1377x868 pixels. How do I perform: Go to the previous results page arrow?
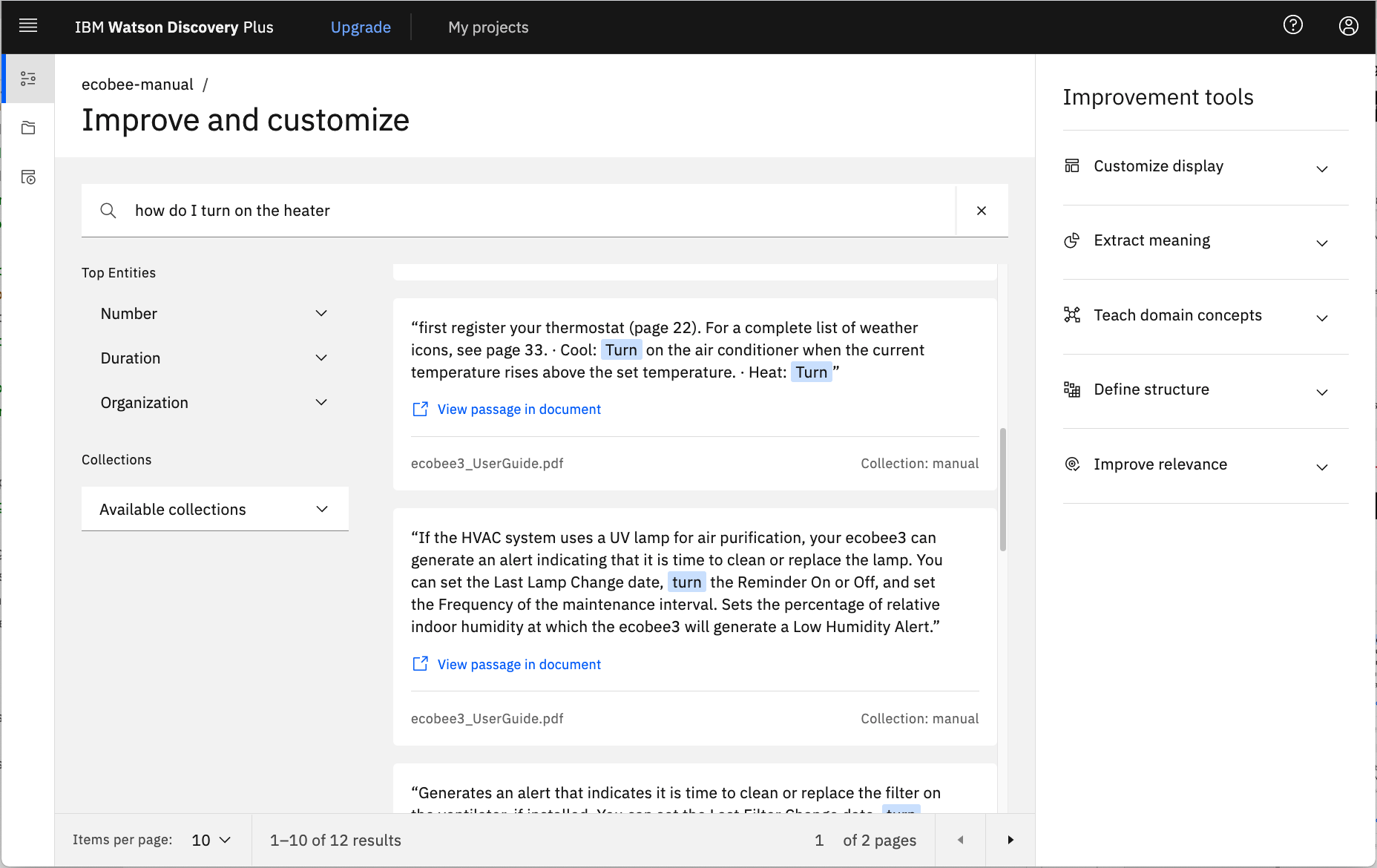961,840
